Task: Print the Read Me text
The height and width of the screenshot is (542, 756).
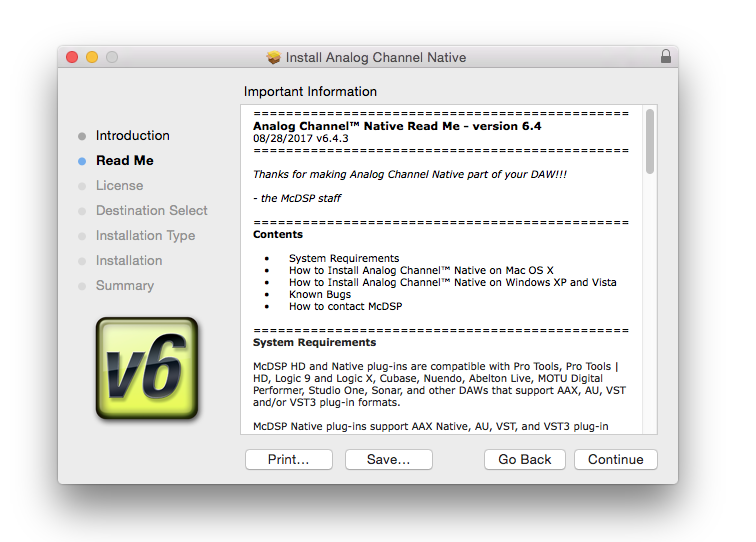Action: 288,459
